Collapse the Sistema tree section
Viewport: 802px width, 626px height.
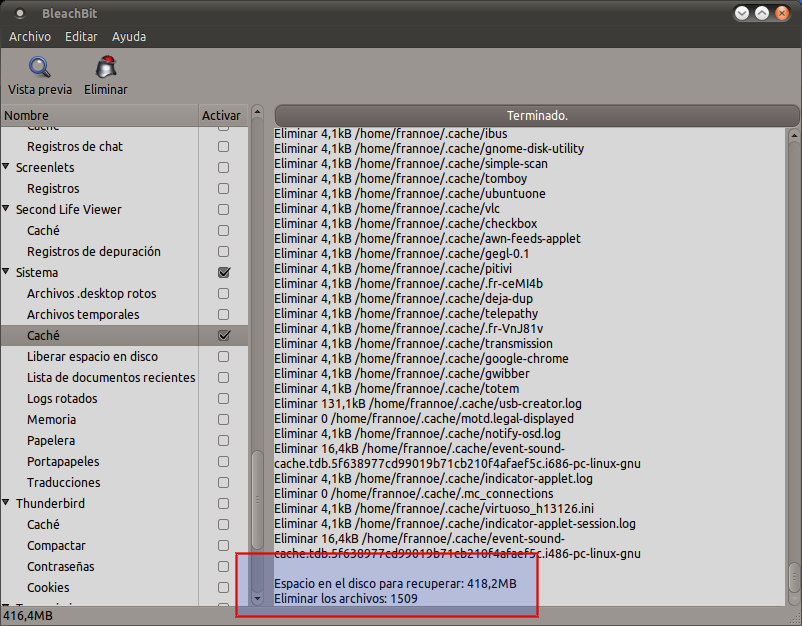coord(8,273)
